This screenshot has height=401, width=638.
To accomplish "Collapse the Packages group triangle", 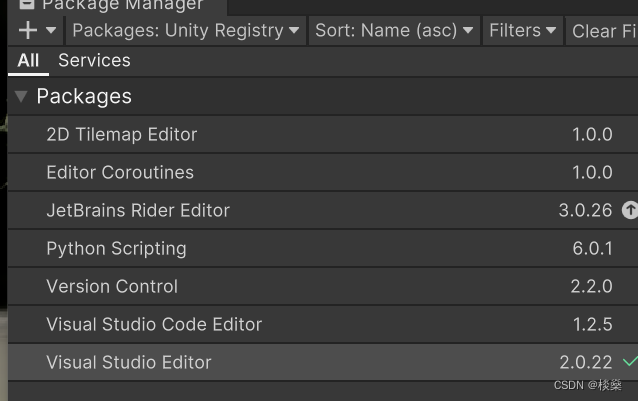I will coord(21,96).
